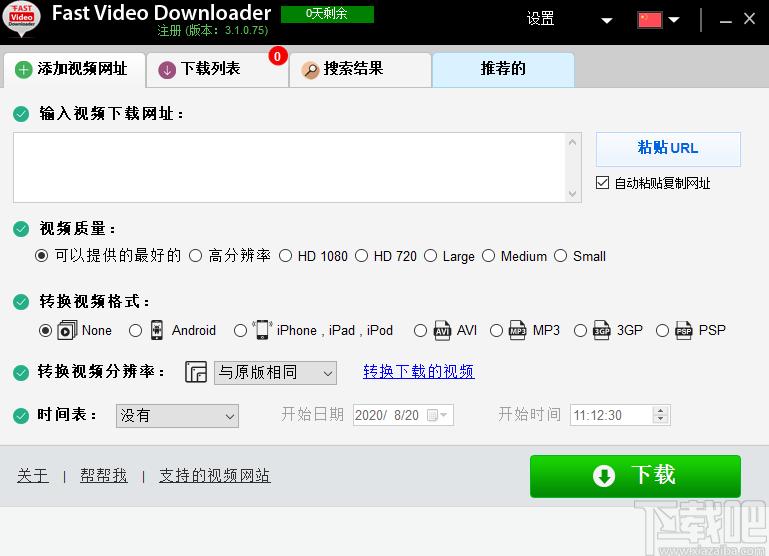Image resolution: width=769 pixels, height=556 pixels.
Task: Click the red 0 badge on download list
Action: click(278, 56)
